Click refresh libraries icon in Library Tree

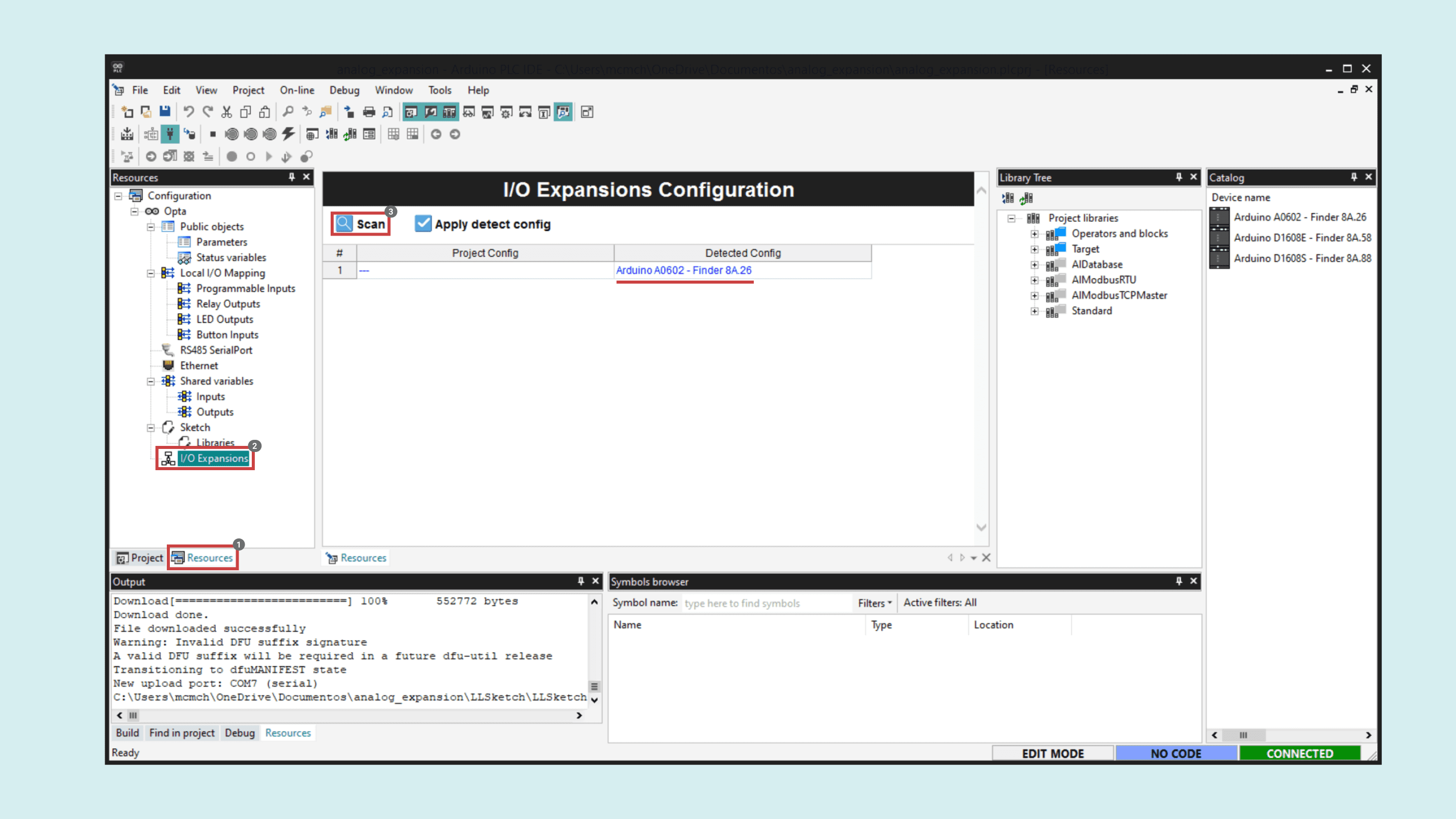[x=1026, y=198]
